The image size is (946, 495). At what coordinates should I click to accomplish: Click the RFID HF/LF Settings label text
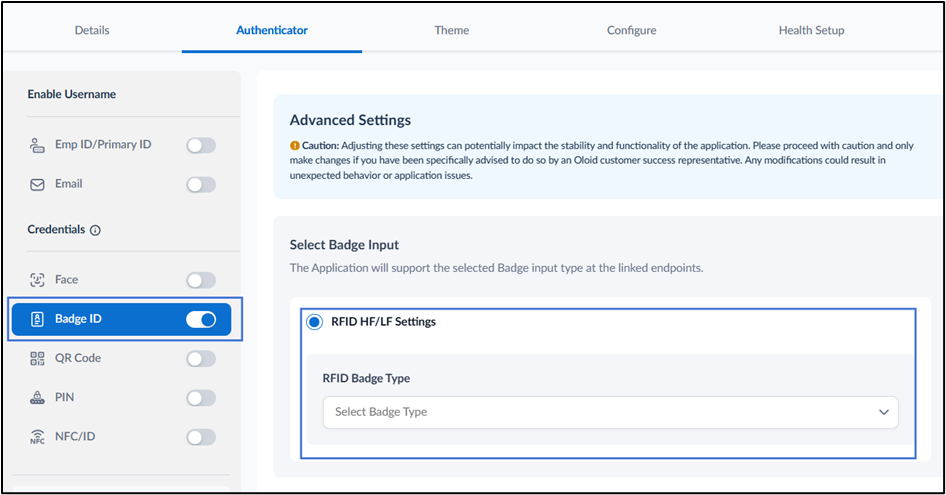pos(384,322)
